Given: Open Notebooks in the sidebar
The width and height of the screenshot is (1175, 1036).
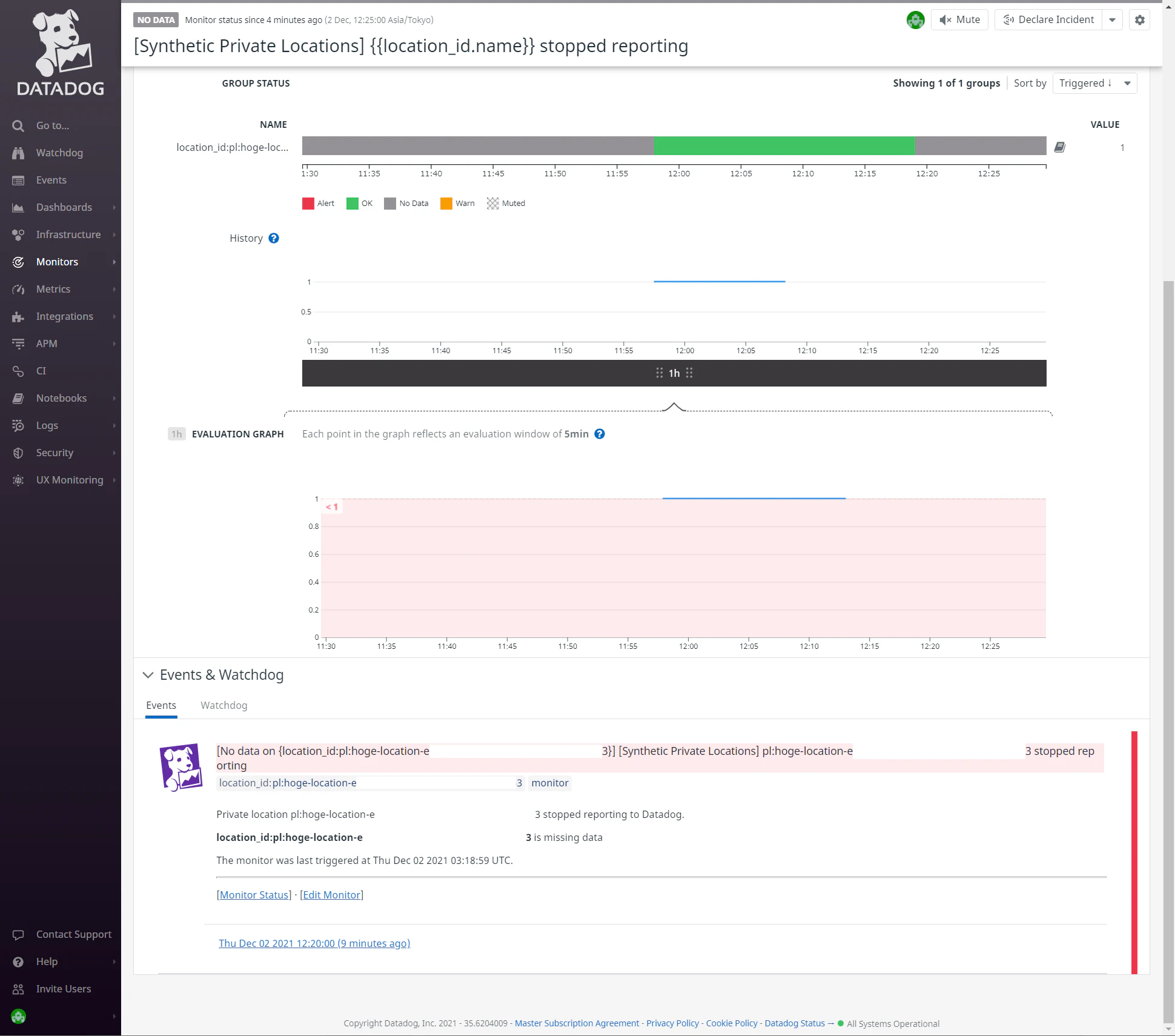Looking at the screenshot, I should point(61,399).
